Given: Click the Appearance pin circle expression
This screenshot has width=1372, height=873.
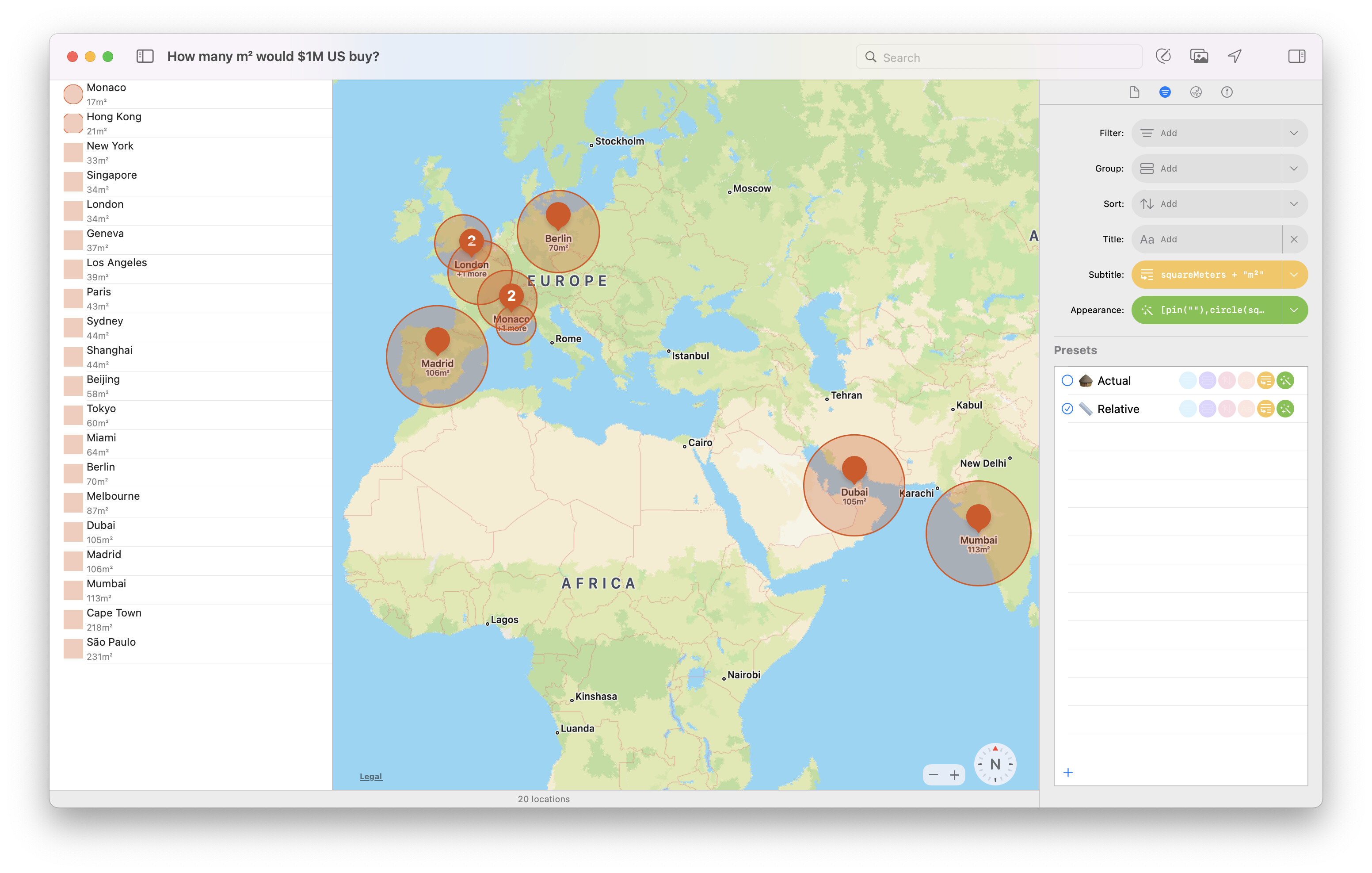Looking at the screenshot, I should pyautogui.click(x=1207, y=310).
